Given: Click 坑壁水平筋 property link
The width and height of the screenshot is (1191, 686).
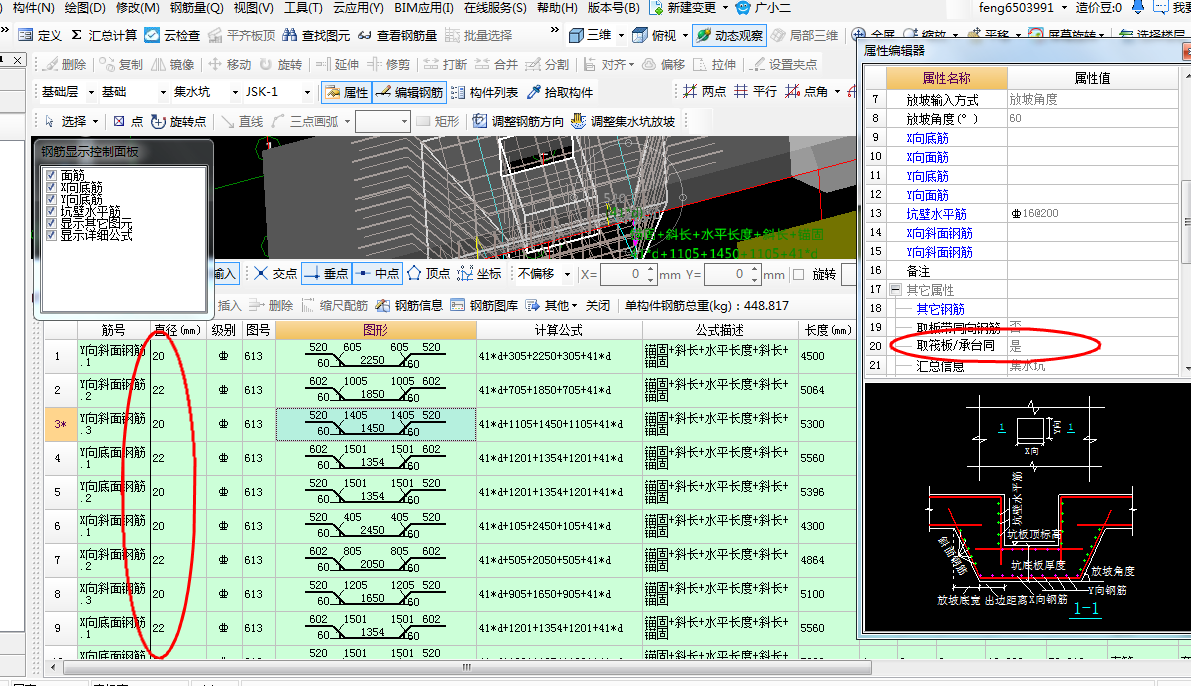Looking at the screenshot, I should tap(936, 213).
